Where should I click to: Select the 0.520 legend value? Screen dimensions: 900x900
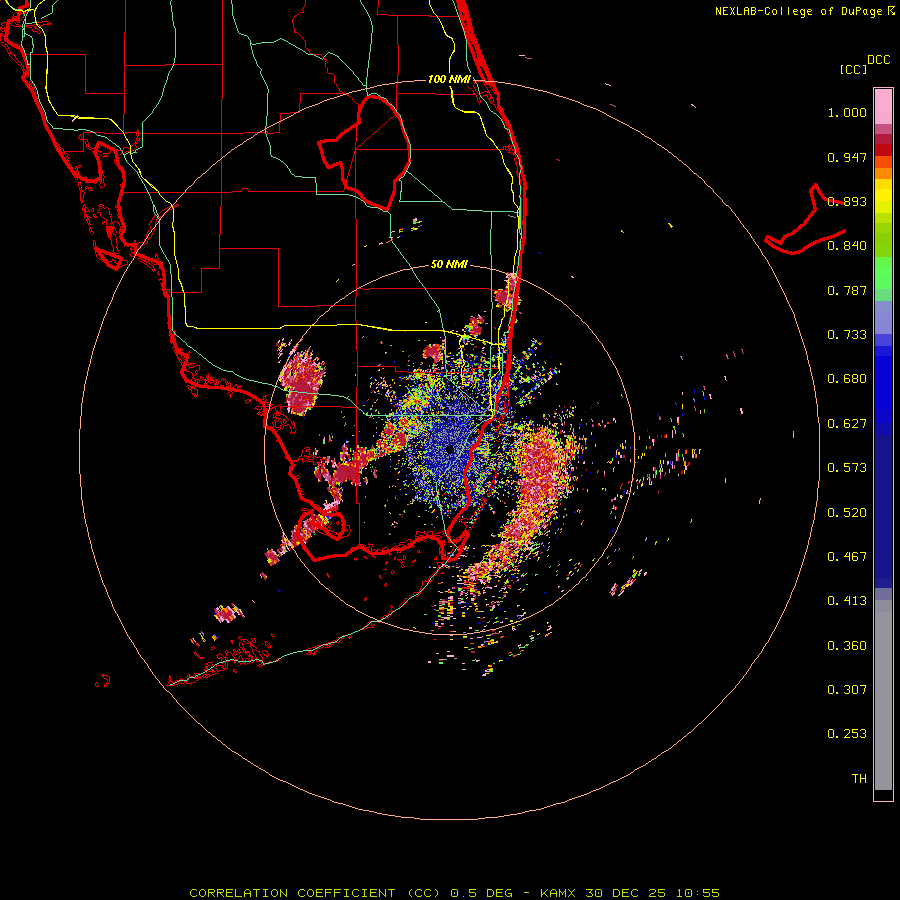pos(847,513)
